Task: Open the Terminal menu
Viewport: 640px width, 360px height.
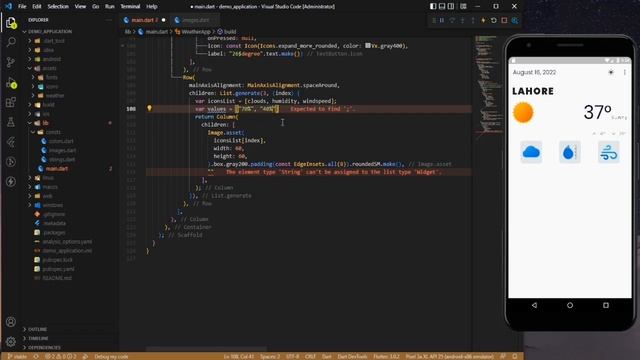Action: (x=130, y=7)
